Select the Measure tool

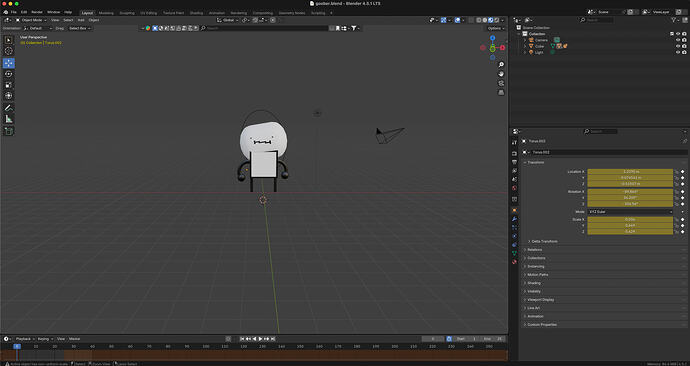click(8, 119)
